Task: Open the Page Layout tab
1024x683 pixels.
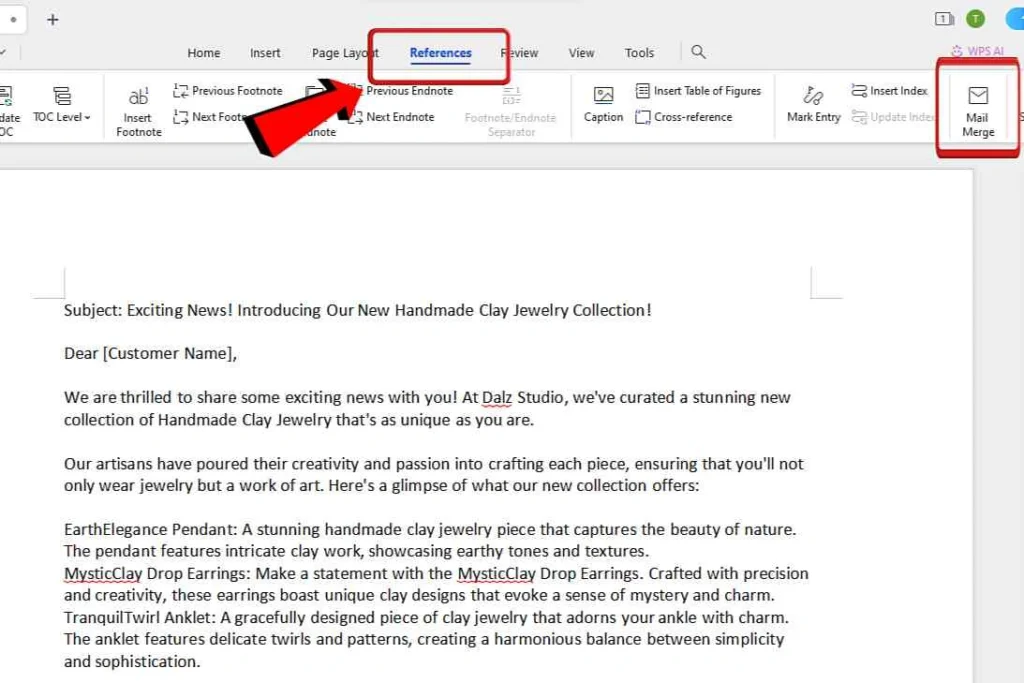Action: point(345,53)
